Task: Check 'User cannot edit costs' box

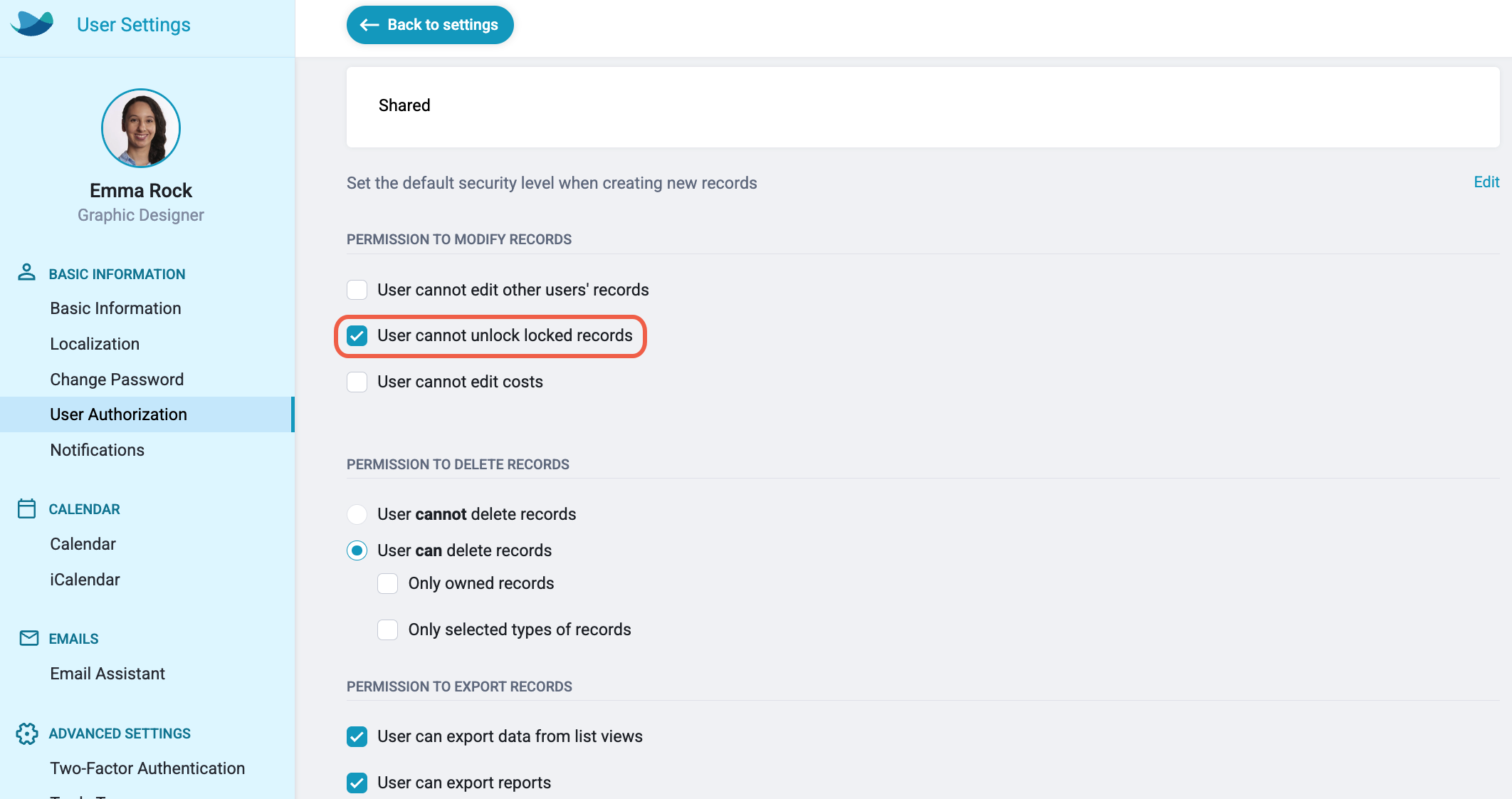Action: pos(357,382)
